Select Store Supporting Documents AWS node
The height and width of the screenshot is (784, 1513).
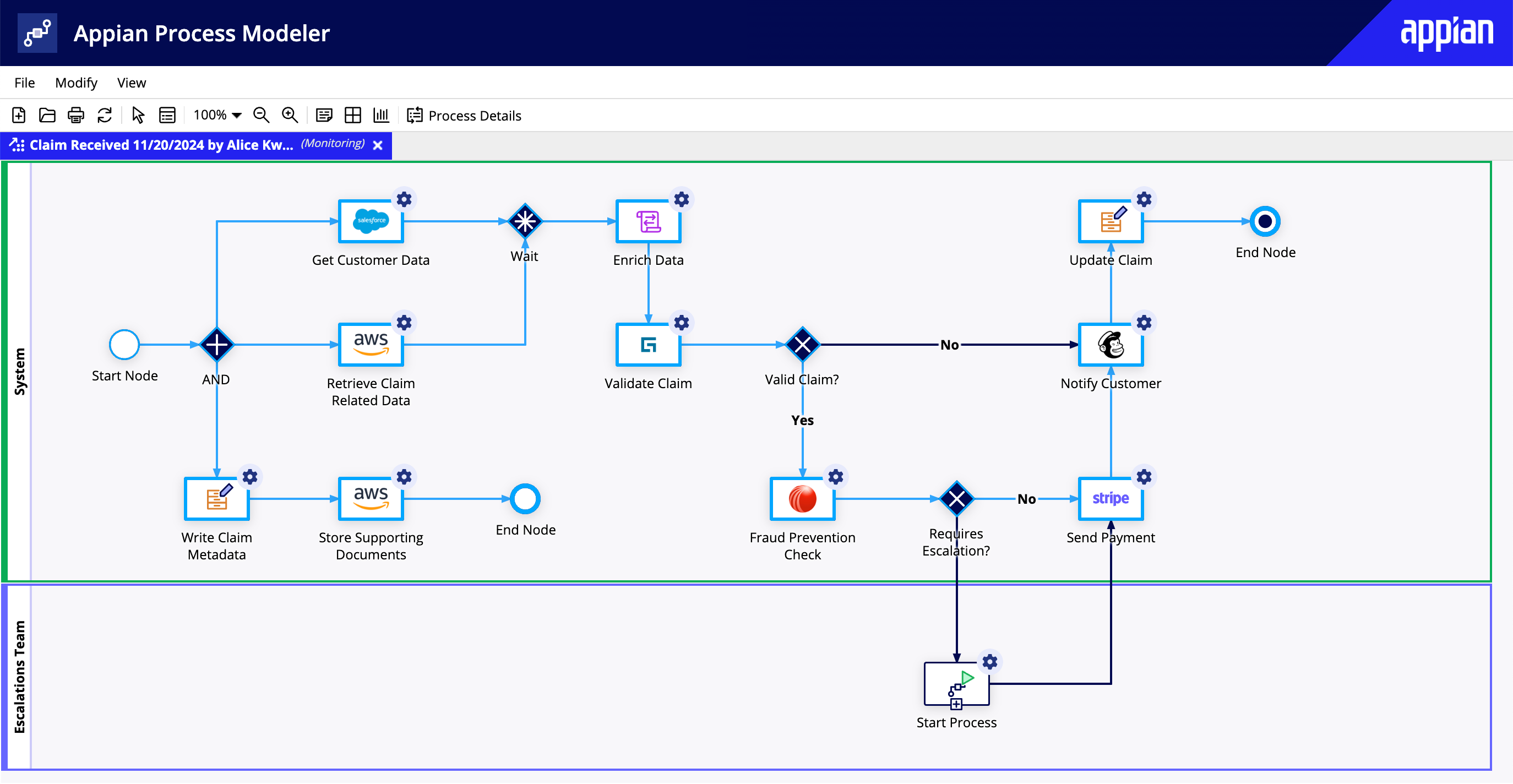[371, 499]
